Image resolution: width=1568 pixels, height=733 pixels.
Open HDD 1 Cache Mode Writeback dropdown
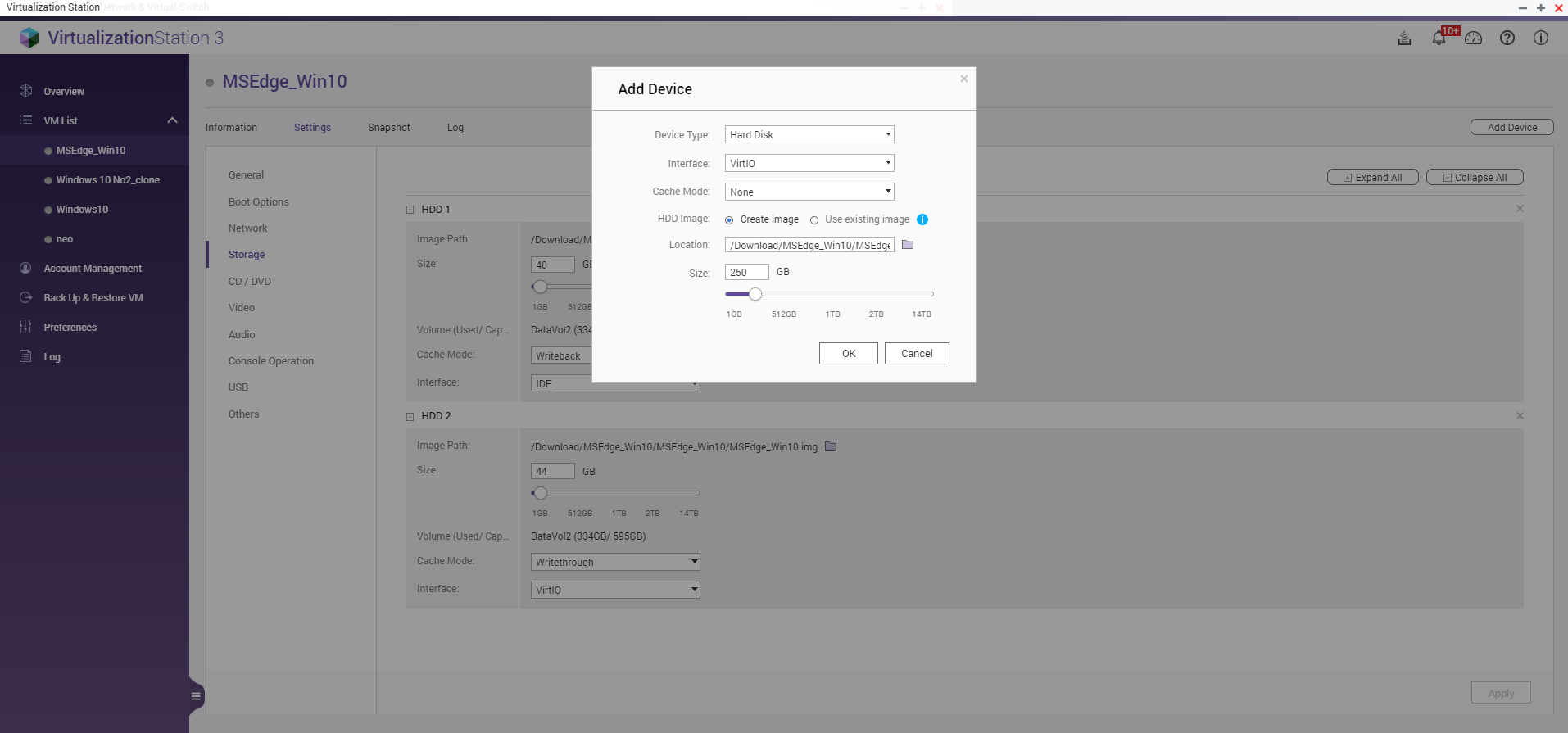(561, 355)
